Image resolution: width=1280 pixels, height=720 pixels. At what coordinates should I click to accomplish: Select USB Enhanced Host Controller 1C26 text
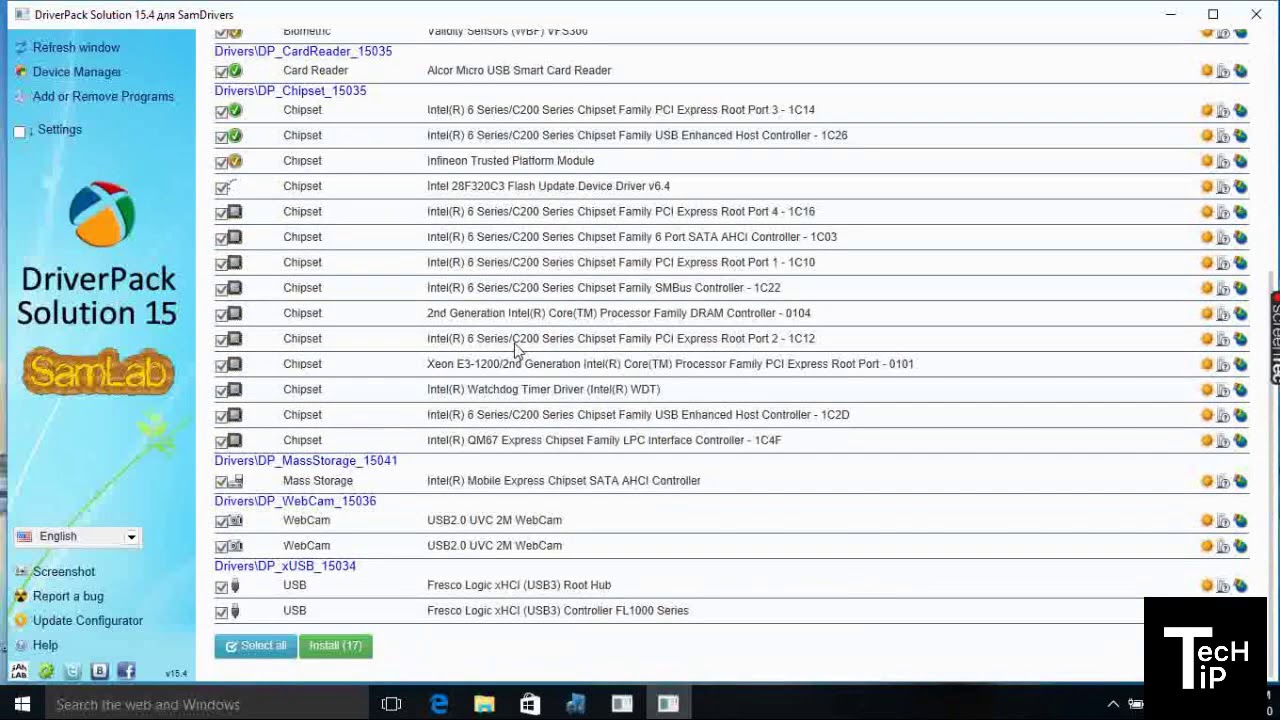click(x=637, y=135)
